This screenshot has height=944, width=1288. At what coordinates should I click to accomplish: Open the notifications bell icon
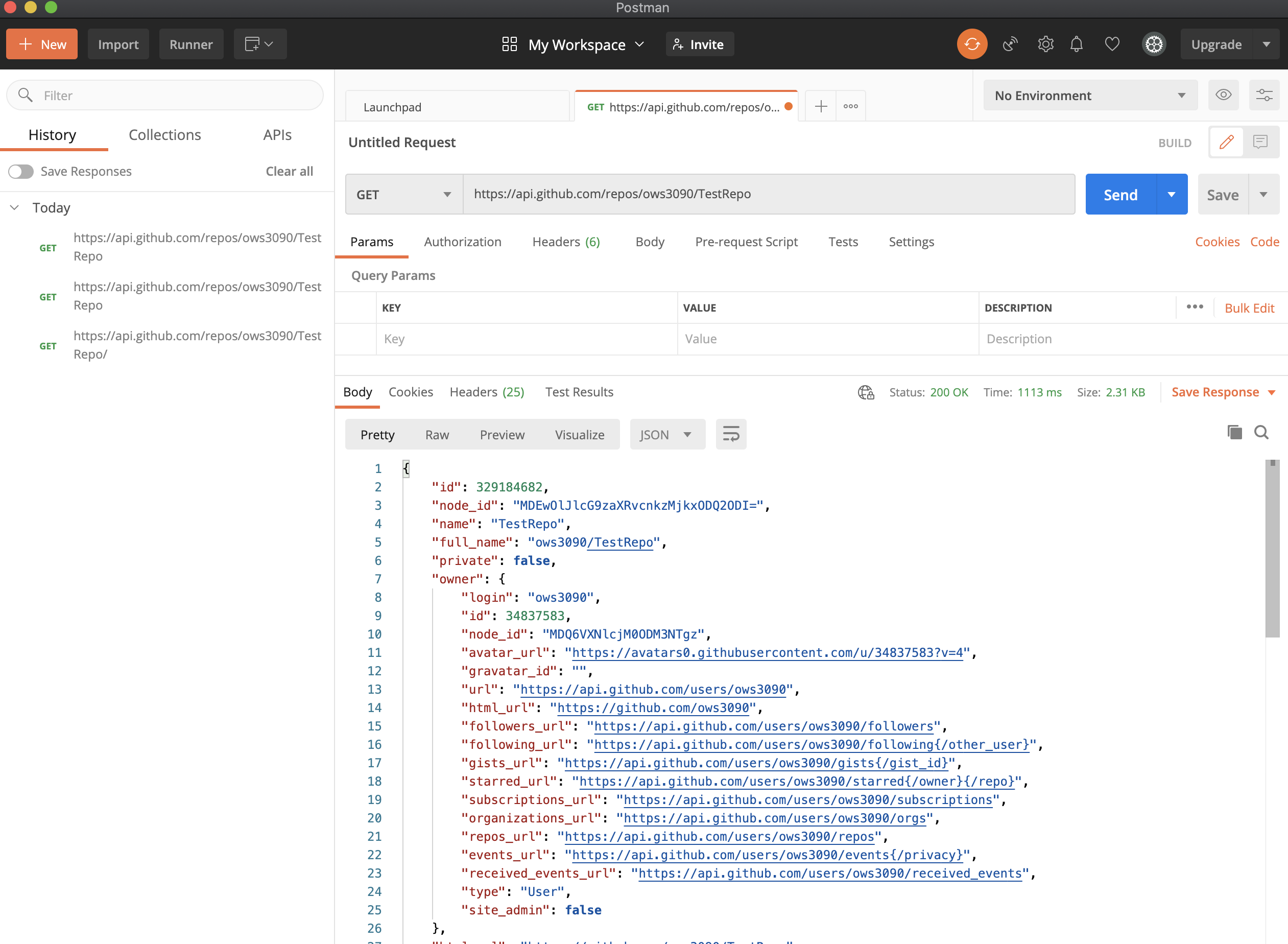pos(1076,44)
